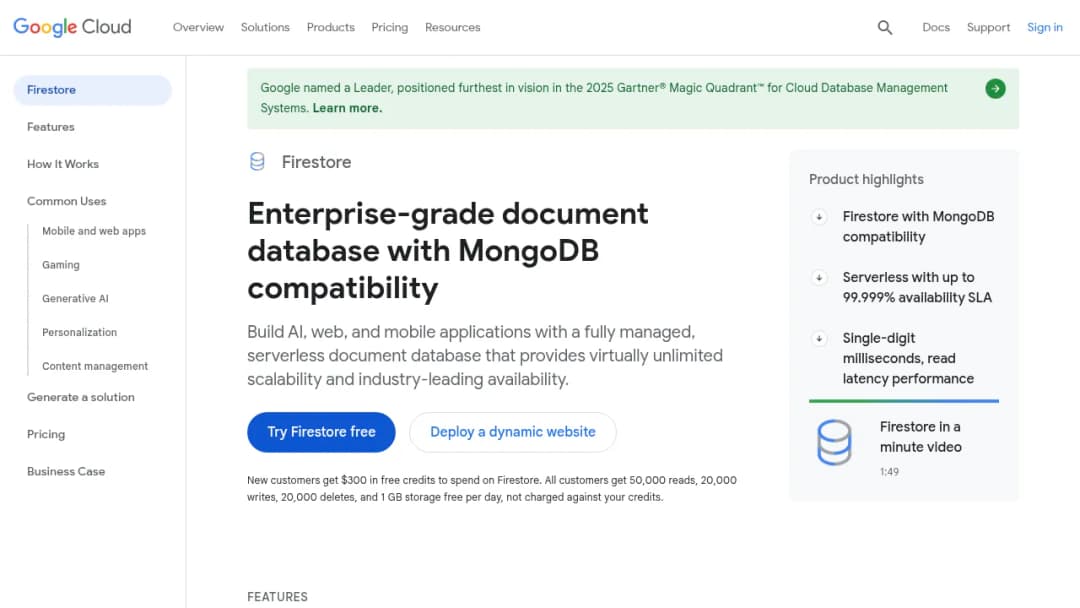Jump to Features in sidebar
Image resolution: width=1080 pixels, height=608 pixels.
(51, 127)
